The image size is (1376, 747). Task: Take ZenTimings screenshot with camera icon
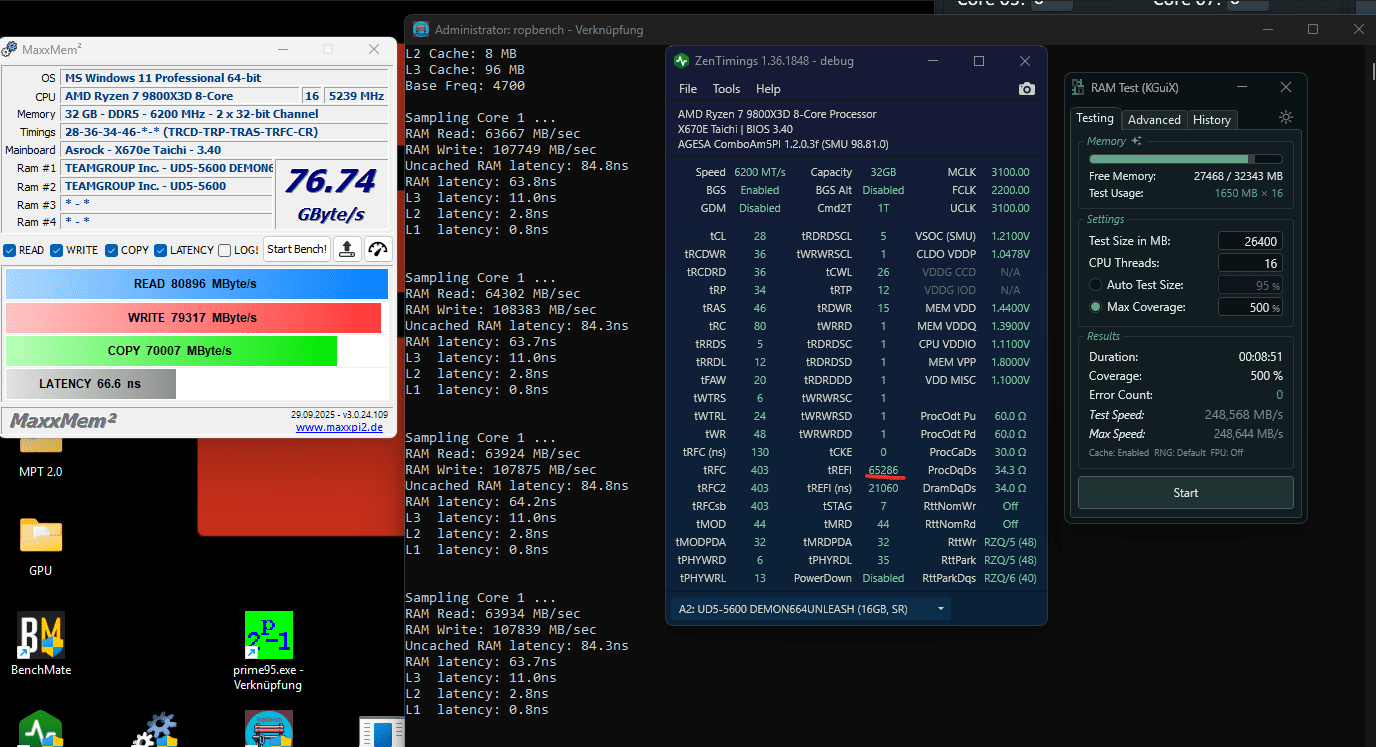point(1027,89)
